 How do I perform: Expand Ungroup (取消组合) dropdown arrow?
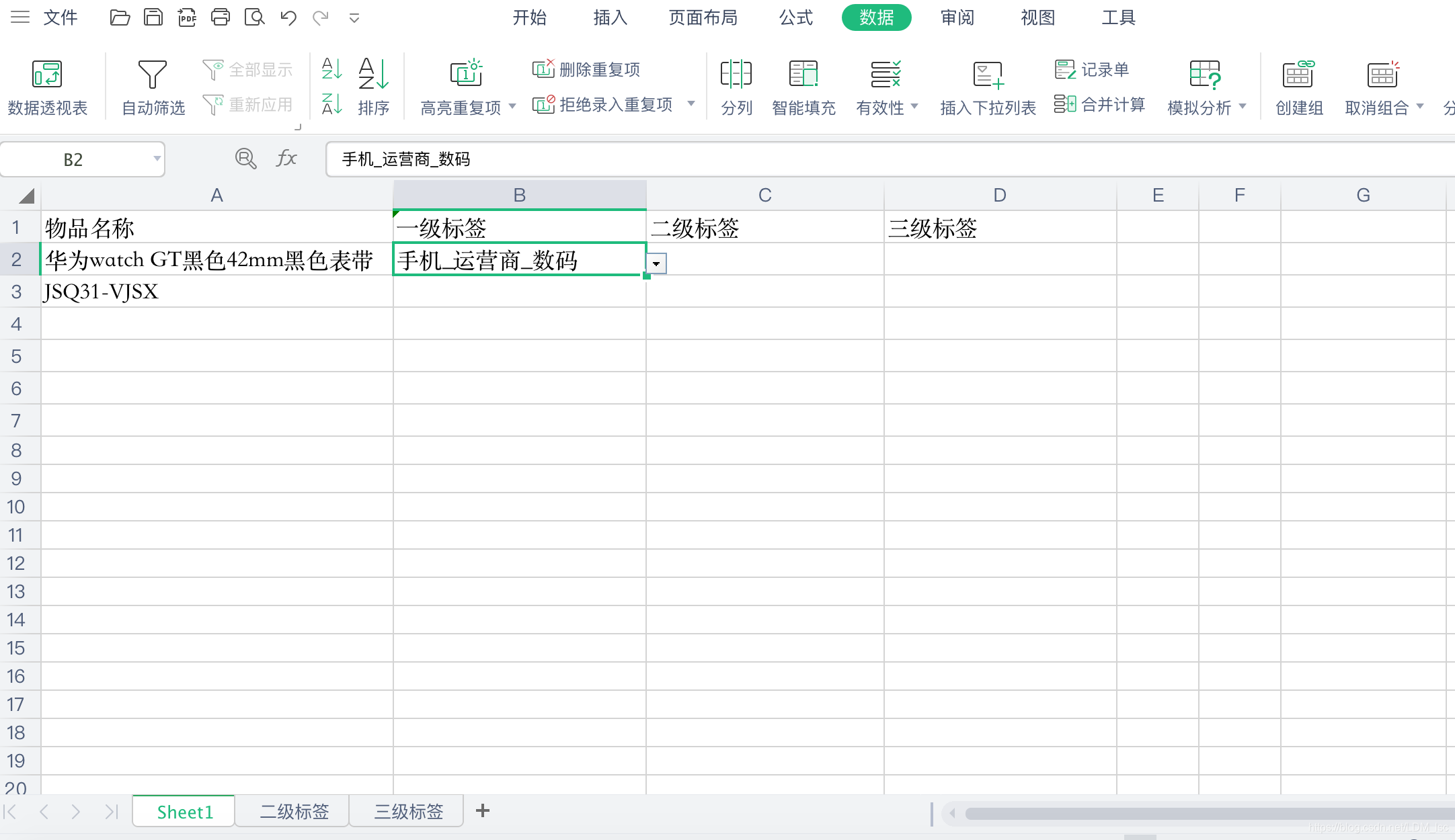coord(1420,106)
